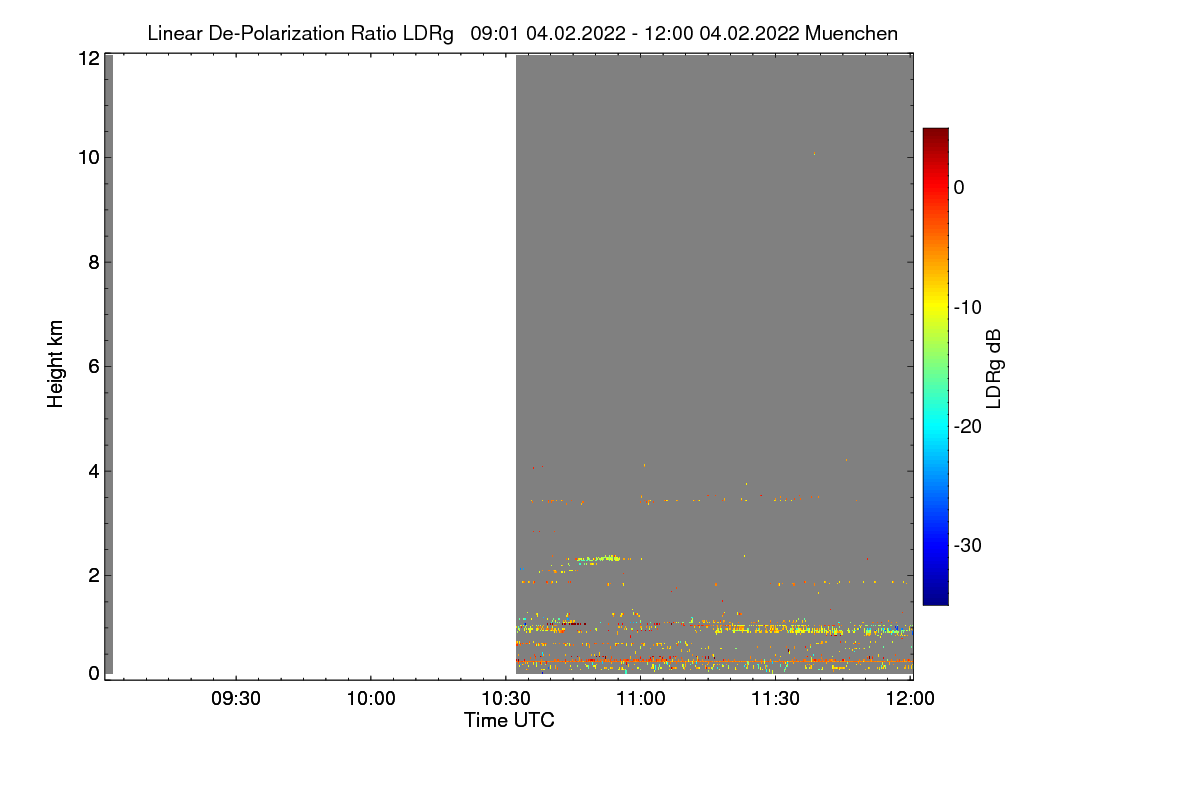The width and height of the screenshot is (1200, 800).
Task: Click the height tick label 8
Action: [93, 262]
